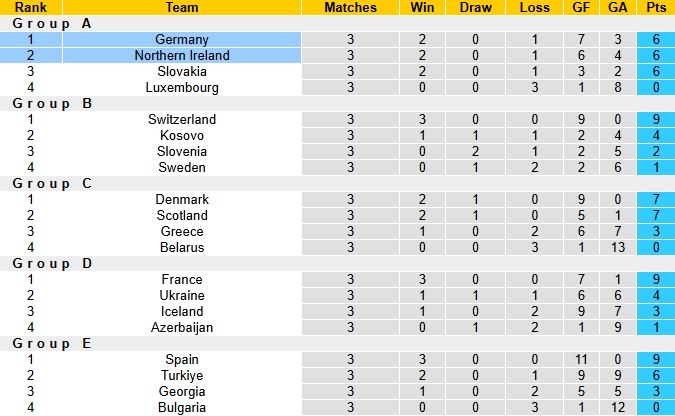Click the Group A section label

click(x=52, y=23)
